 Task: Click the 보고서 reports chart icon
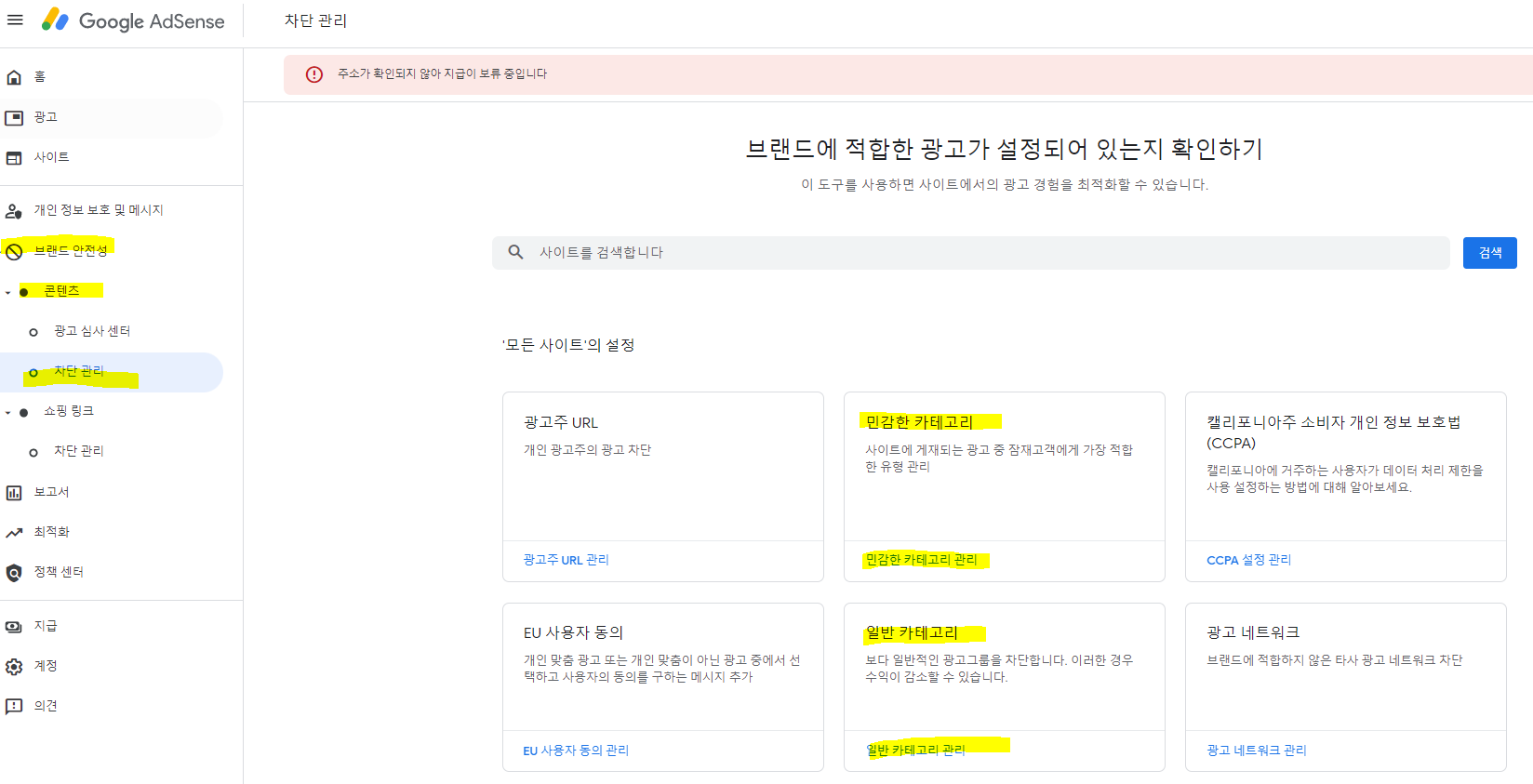coord(14,493)
